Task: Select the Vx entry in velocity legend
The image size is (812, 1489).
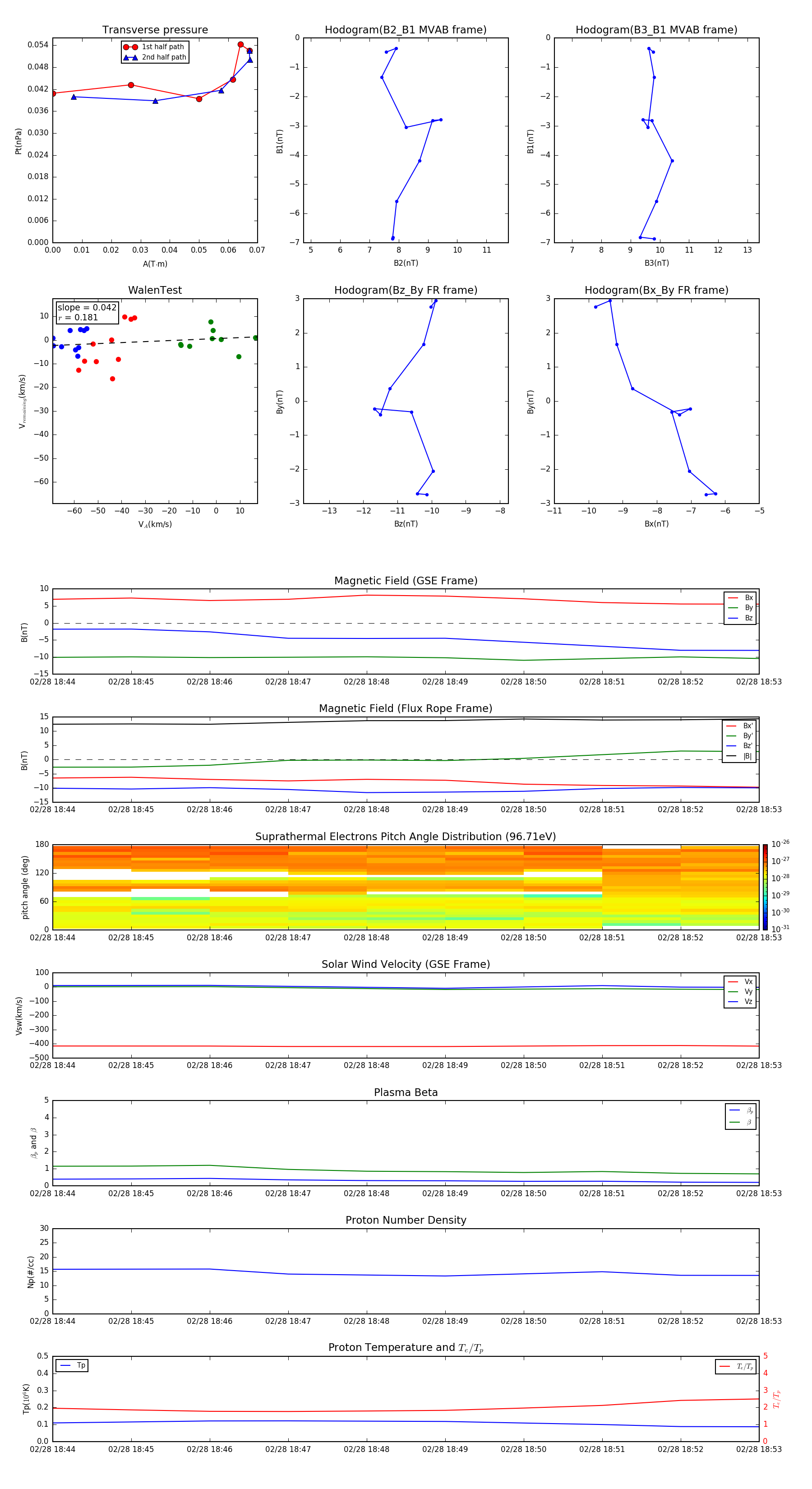Action: pyautogui.click(x=740, y=981)
